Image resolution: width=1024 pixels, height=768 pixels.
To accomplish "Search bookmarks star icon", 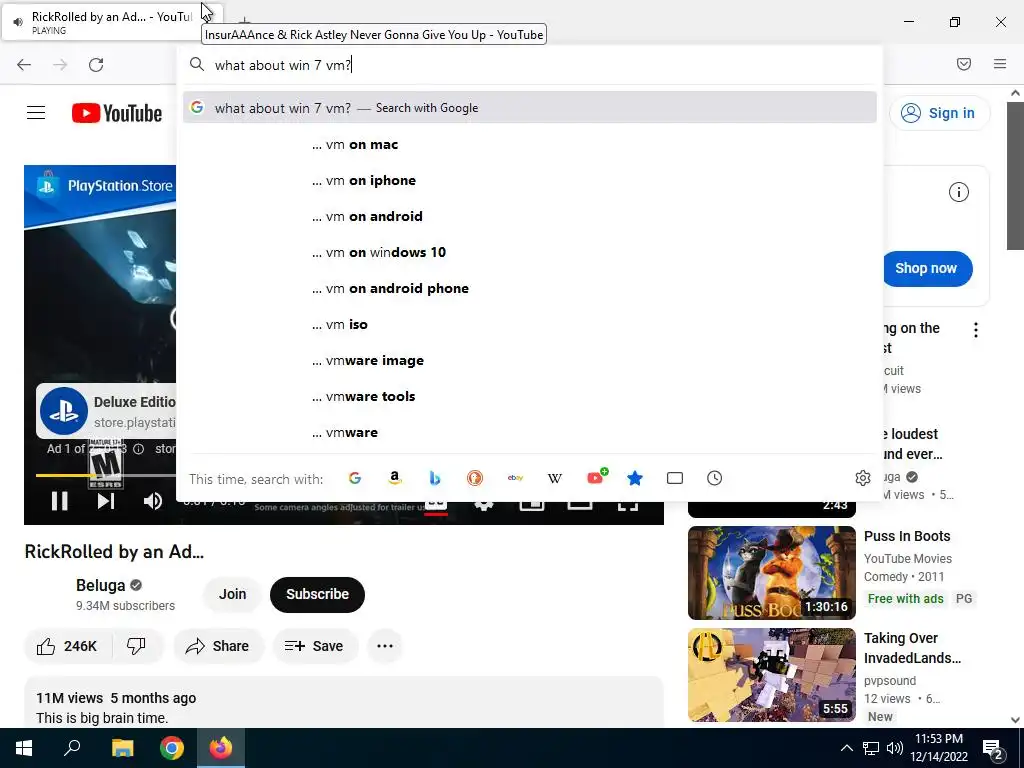I will [x=635, y=478].
